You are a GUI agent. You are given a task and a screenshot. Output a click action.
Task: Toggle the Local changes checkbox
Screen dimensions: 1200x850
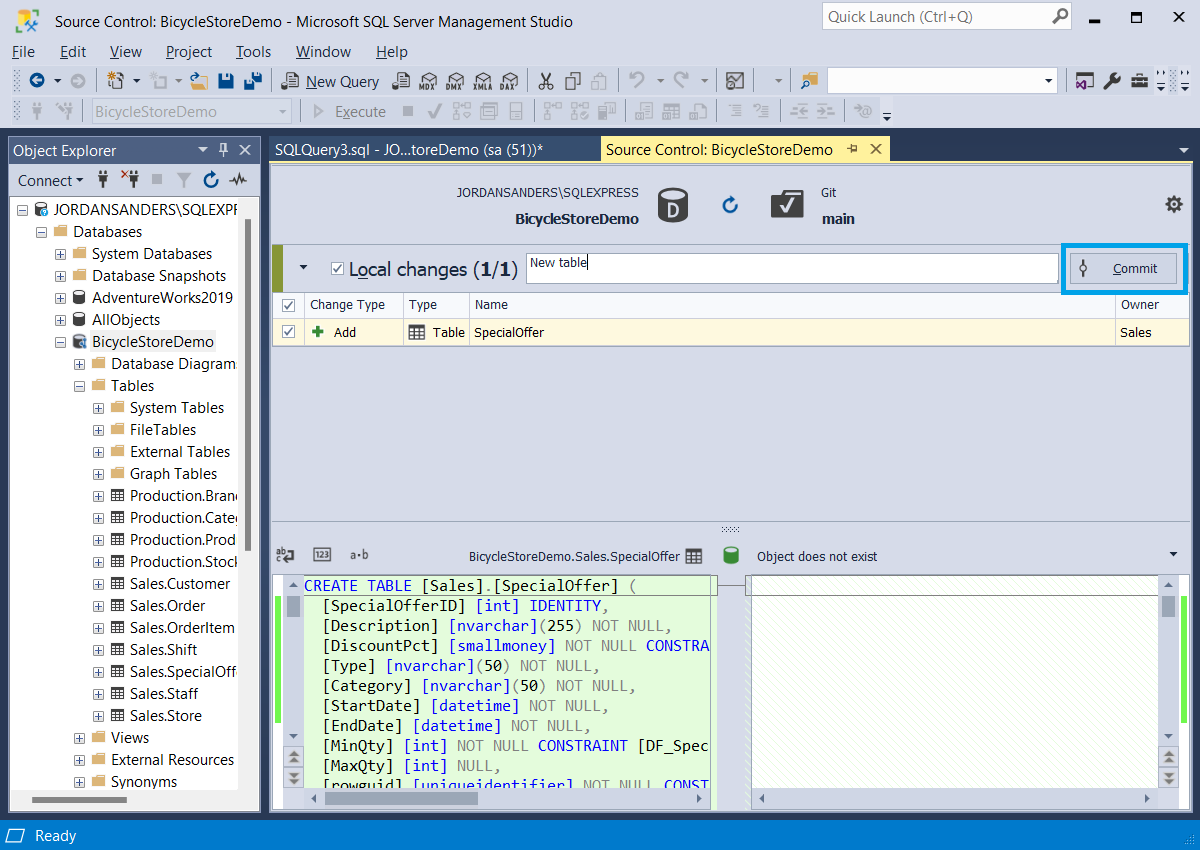click(x=337, y=268)
